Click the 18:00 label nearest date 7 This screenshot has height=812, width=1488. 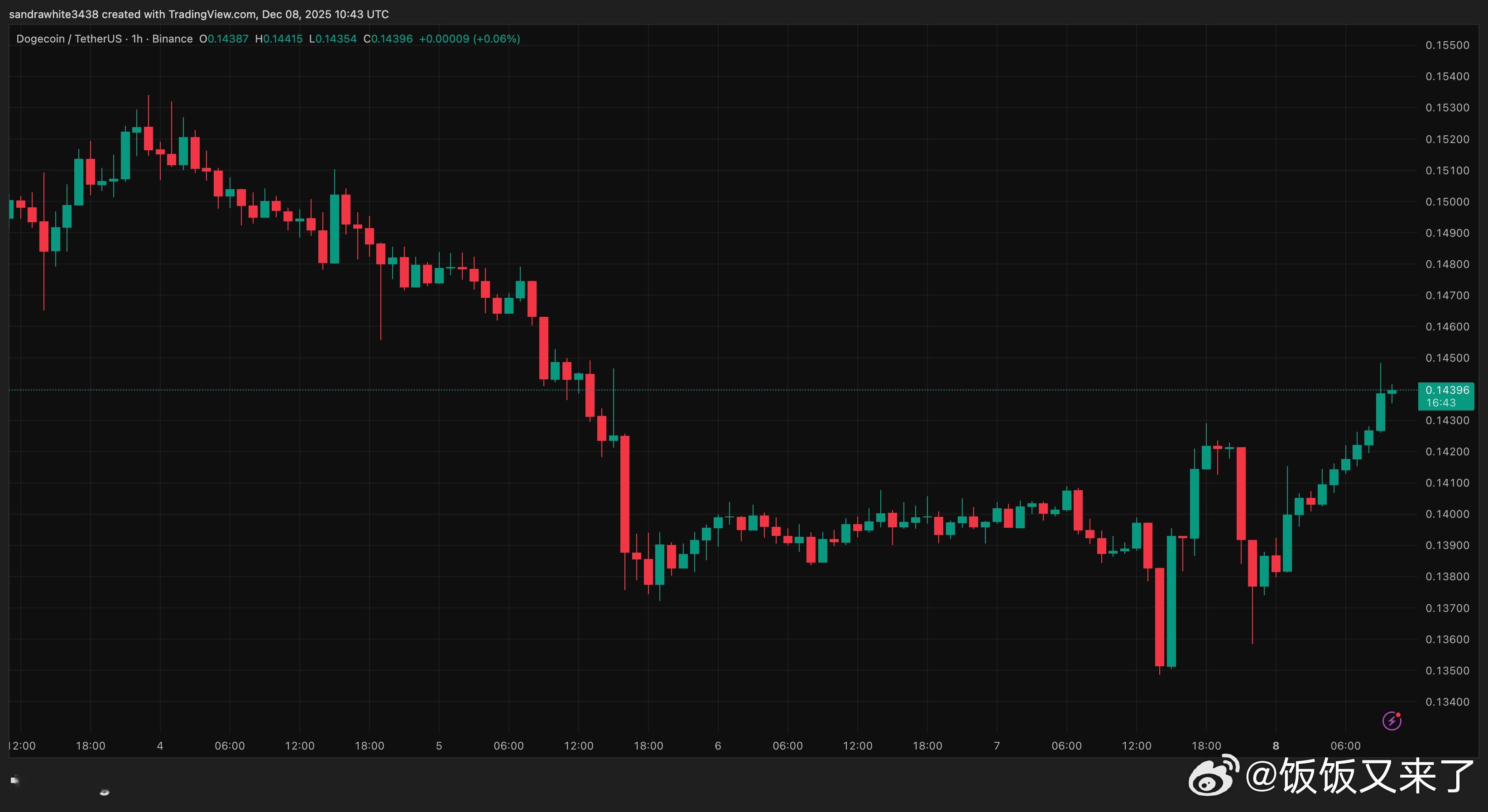927,745
